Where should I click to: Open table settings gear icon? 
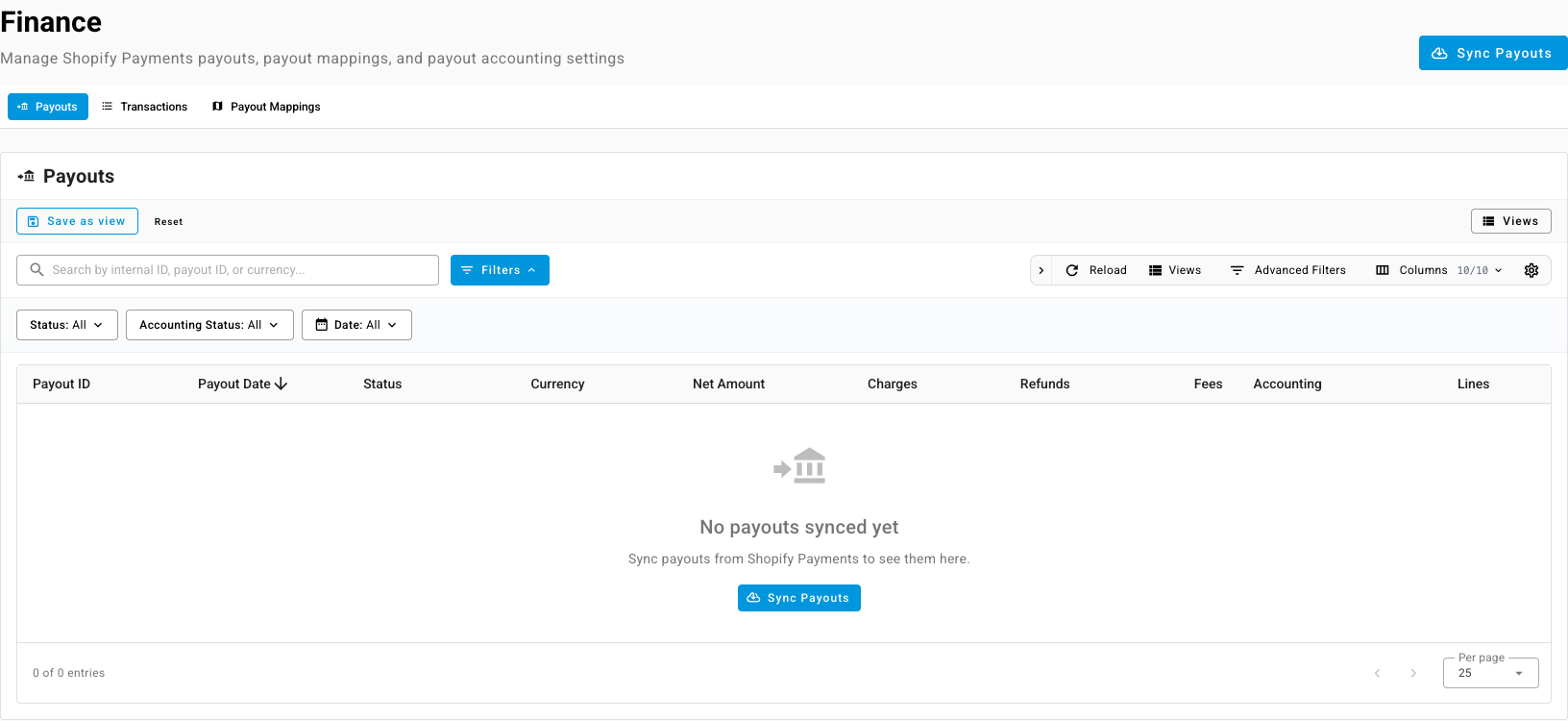coord(1531,270)
